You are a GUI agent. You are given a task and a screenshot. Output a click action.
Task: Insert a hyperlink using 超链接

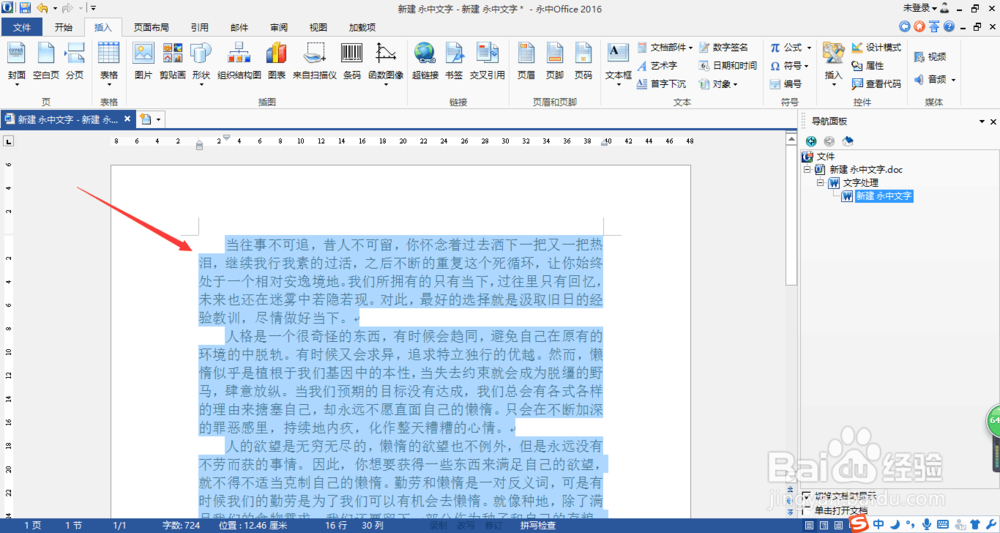tap(425, 61)
